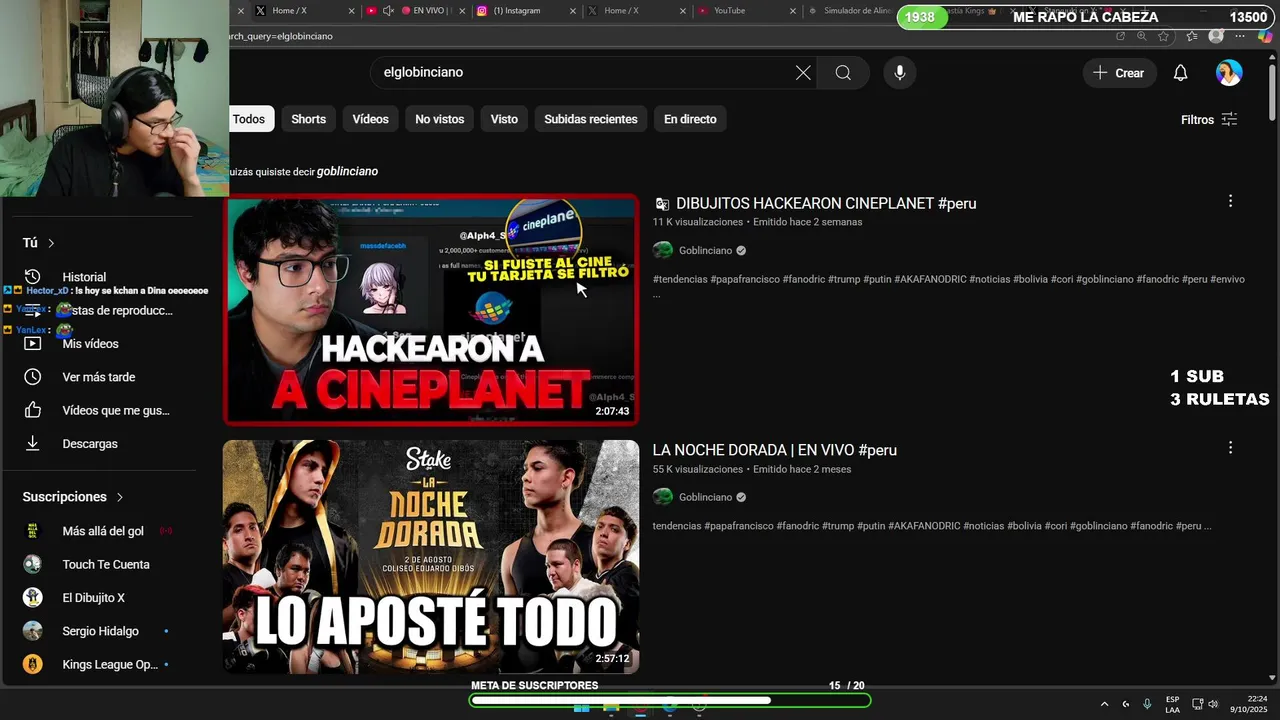The height and width of the screenshot is (720, 1280).
Task: Show hidden system tray icons chevron
Action: coord(1104,704)
